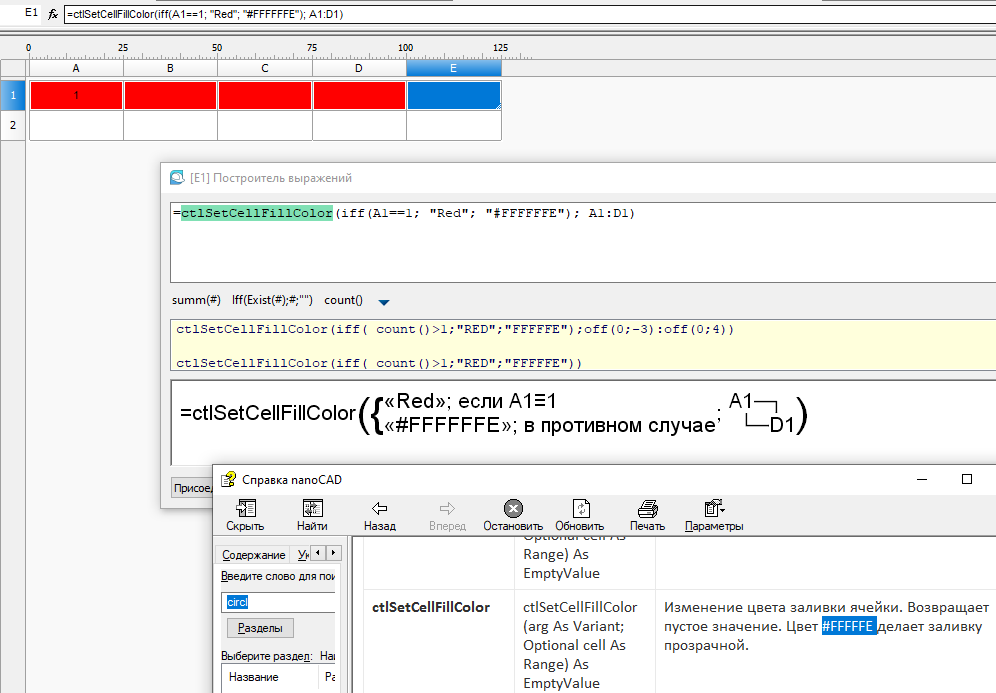Image resolution: width=996 pixels, height=693 pixels.
Task: Click the Разделы button in help
Action: pyautogui.click(x=260, y=628)
